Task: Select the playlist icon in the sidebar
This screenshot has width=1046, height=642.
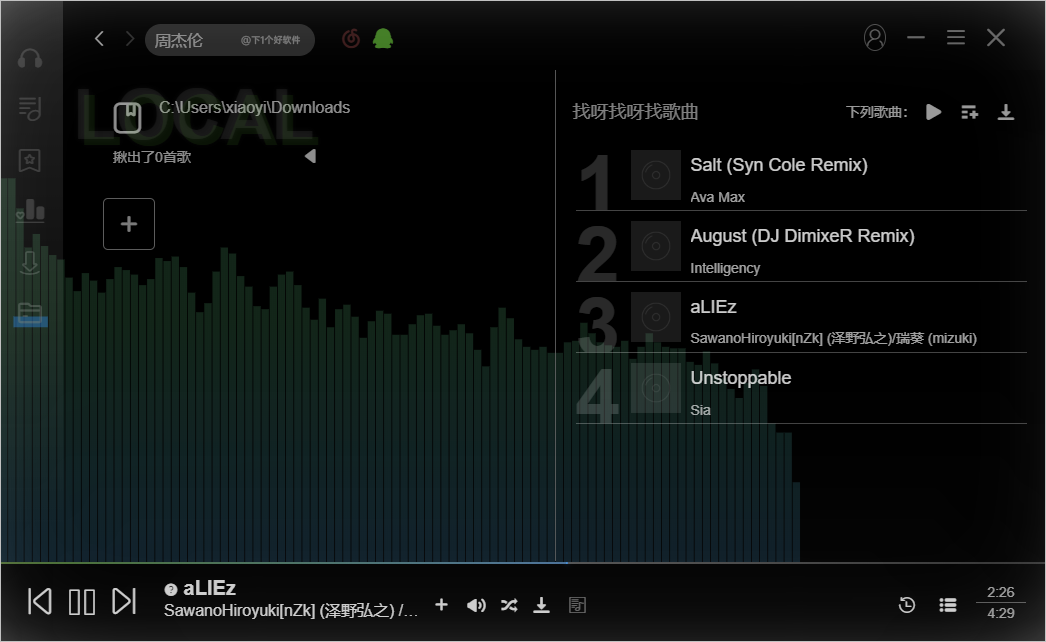Action: pyautogui.click(x=30, y=109)
